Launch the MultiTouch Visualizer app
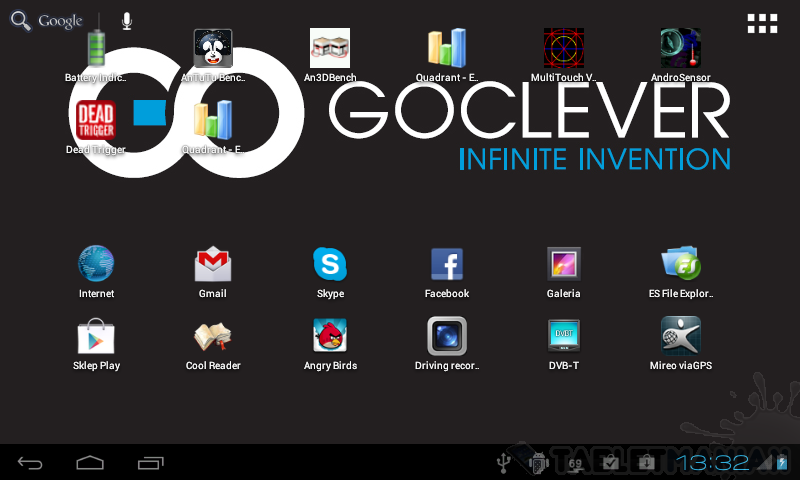Viewport: 800px width, 480px height. pyautogui.click(x=563, y=50)
